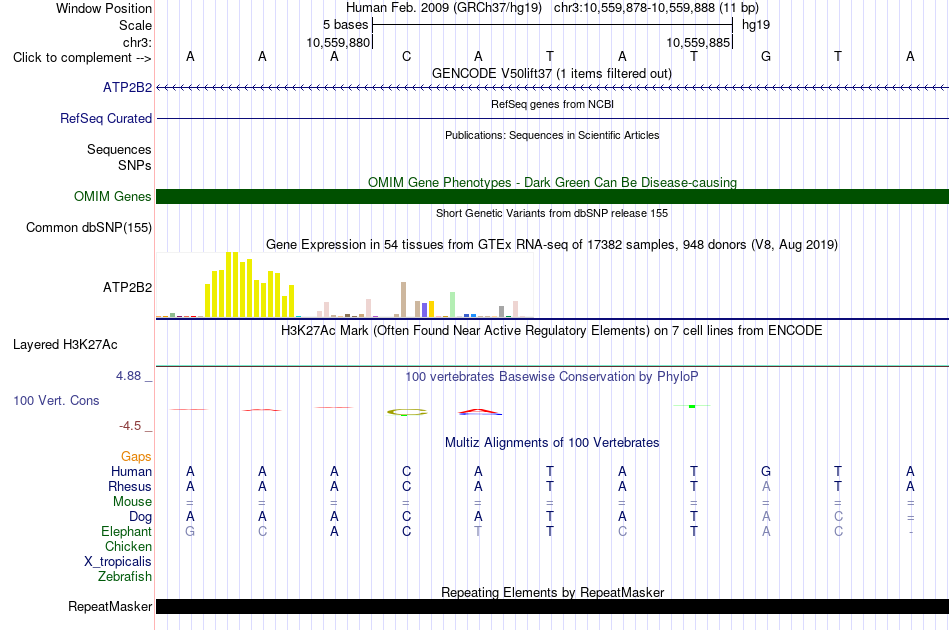Select the X_tropicalis species label
This screenshot has width=950, height=630.
[x=118, y=562]
